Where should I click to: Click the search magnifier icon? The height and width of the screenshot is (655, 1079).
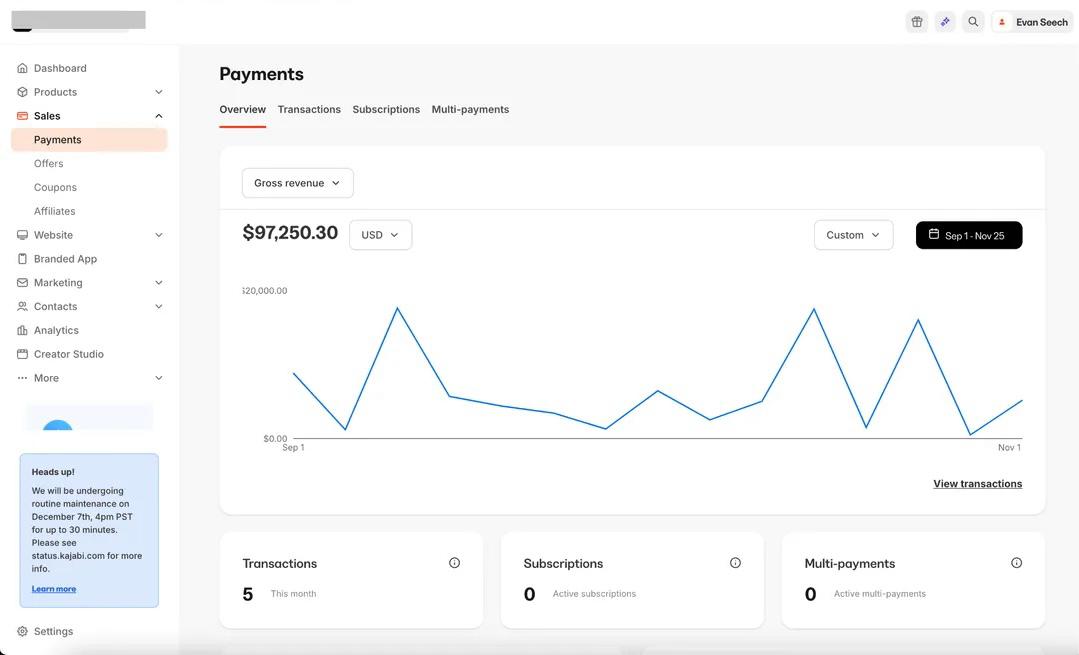(973, 22)
